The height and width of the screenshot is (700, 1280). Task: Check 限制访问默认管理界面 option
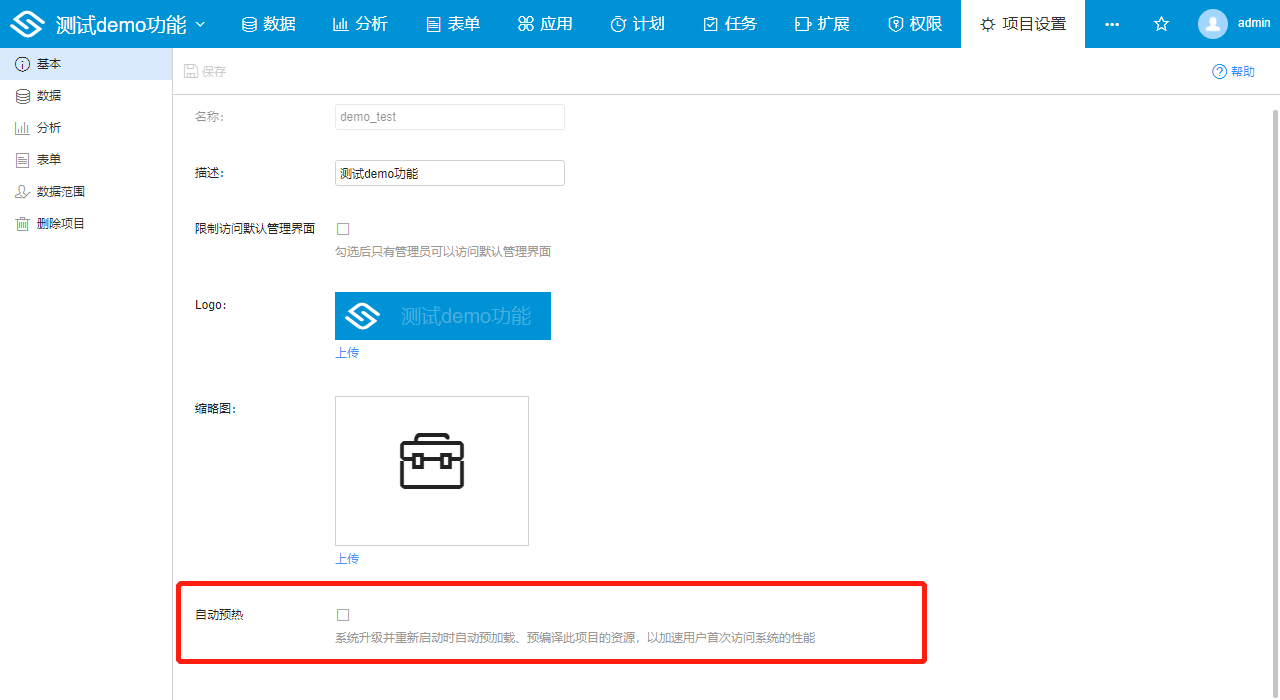click(343, 228)
